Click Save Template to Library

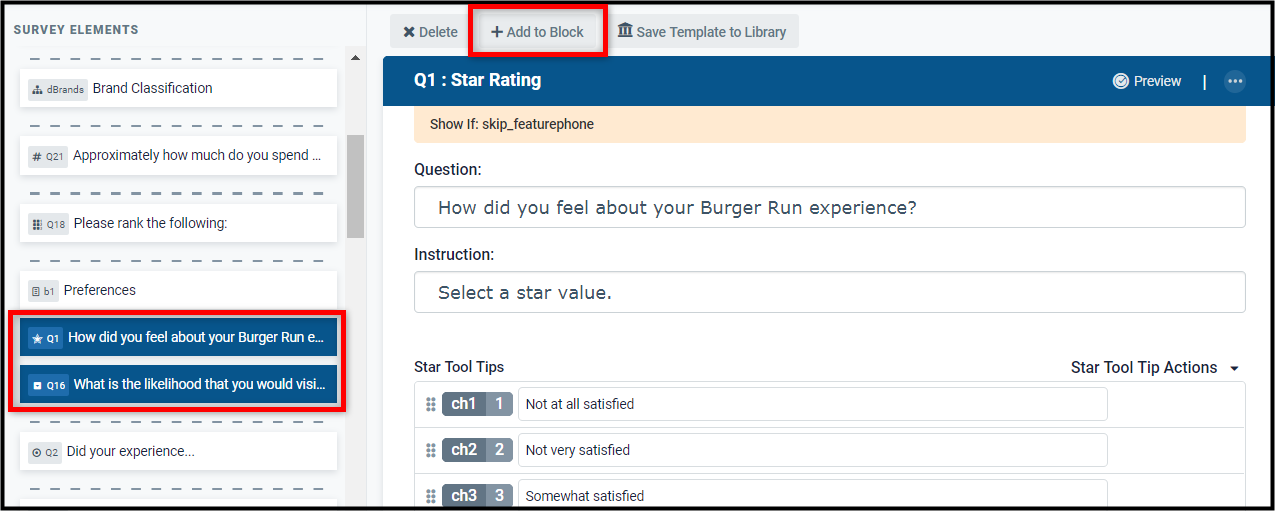(x=702, y=32)
